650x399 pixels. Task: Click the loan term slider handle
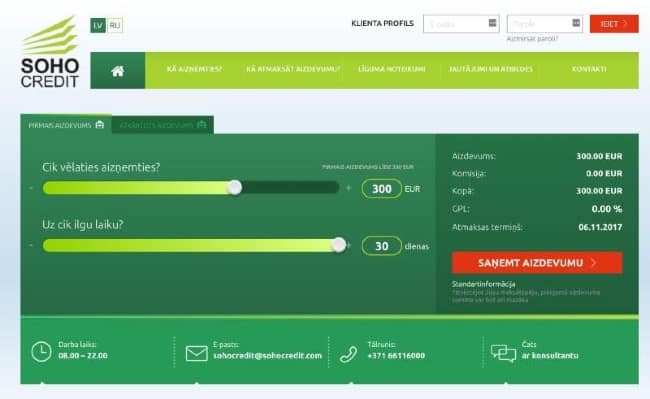339,245
